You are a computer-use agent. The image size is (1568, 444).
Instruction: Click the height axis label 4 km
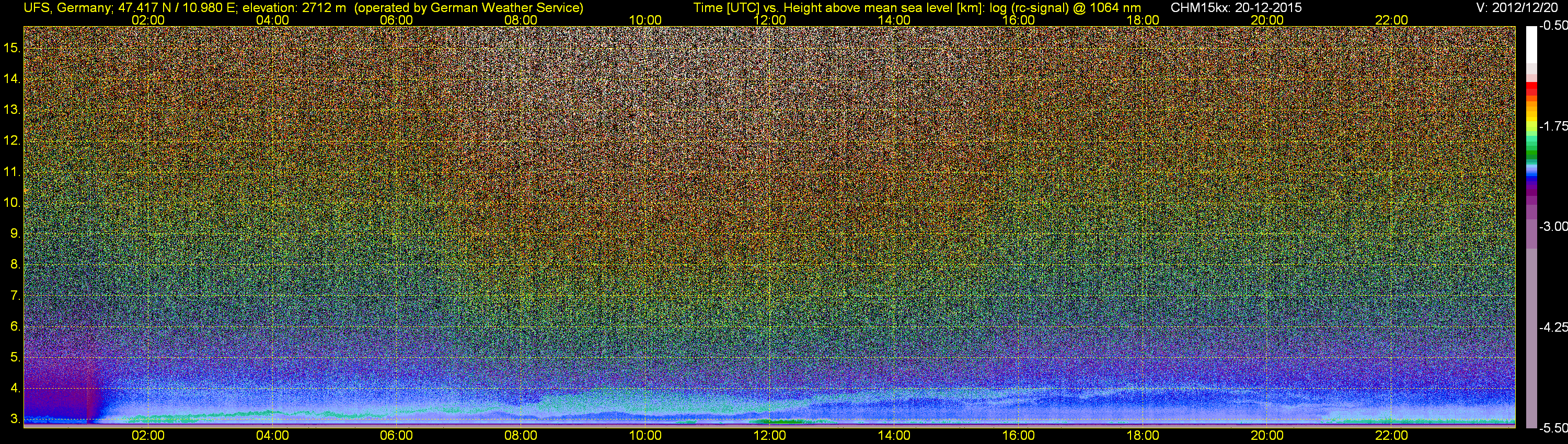click(x=16, y=388)
